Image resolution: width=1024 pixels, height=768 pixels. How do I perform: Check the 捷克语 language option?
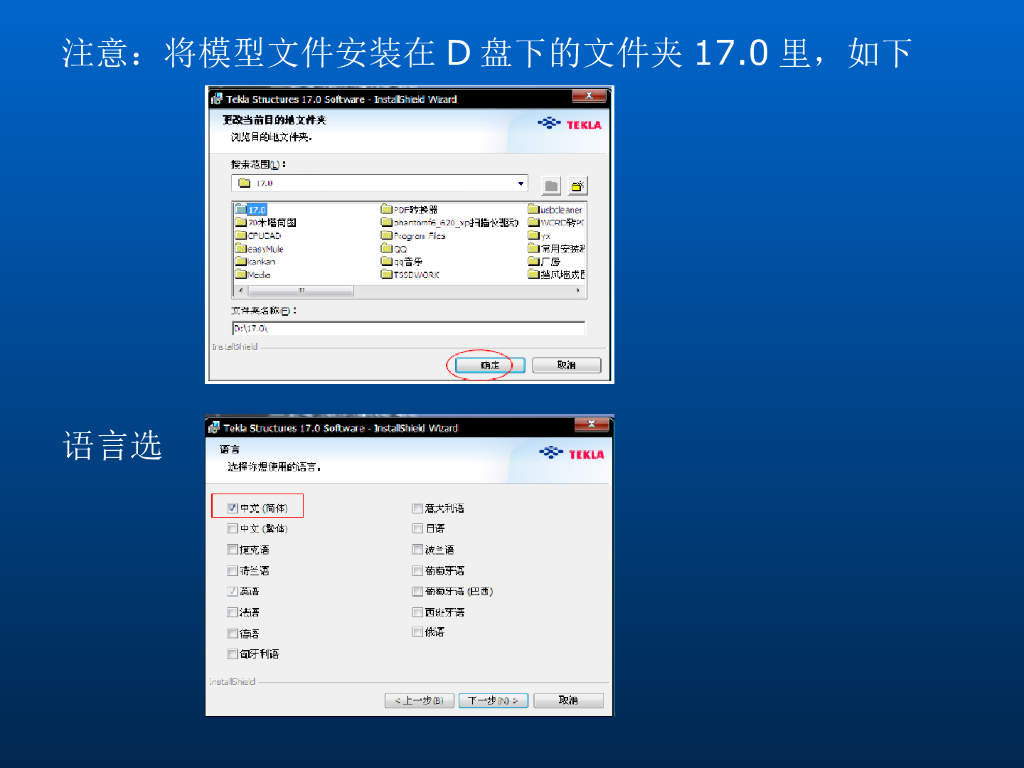coord(232,549)
